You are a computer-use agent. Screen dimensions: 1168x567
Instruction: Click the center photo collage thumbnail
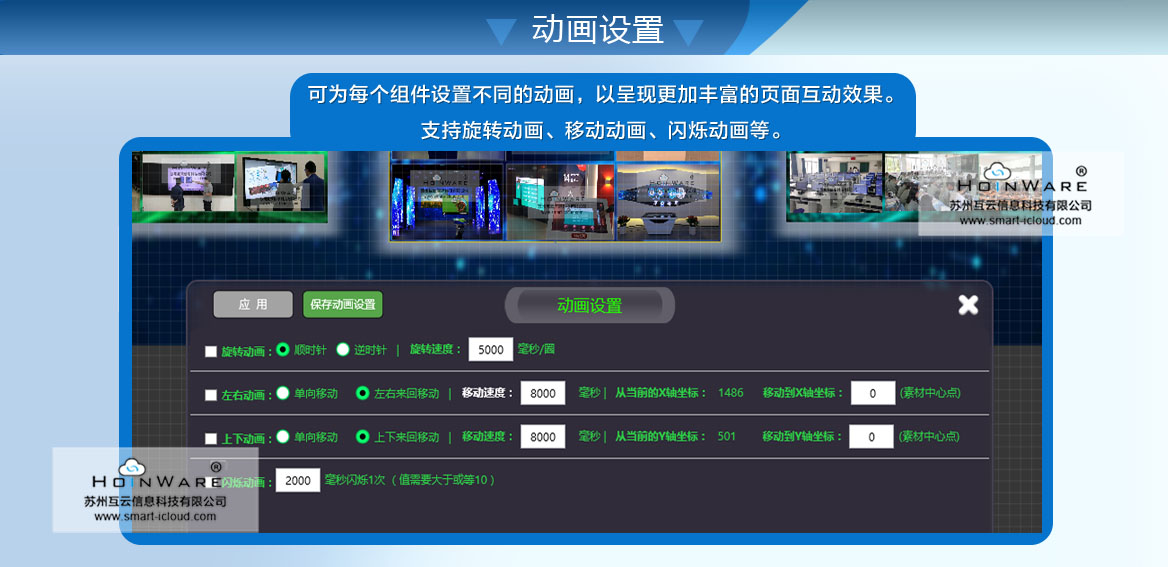tap(555, 197)
